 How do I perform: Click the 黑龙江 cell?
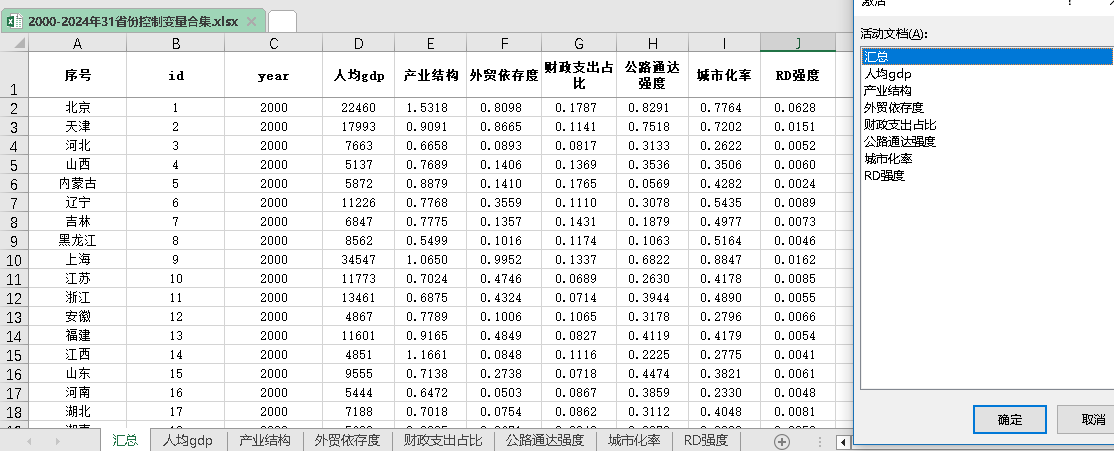tap(77, 240)
